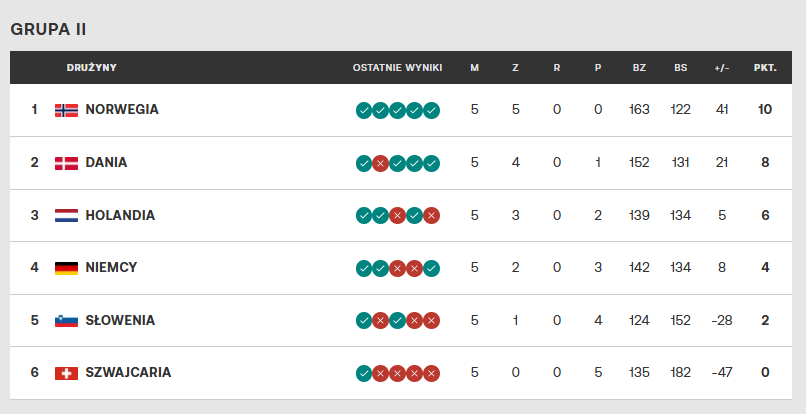
Task: Click the Denmark flag icon
Action: point(66,163)
